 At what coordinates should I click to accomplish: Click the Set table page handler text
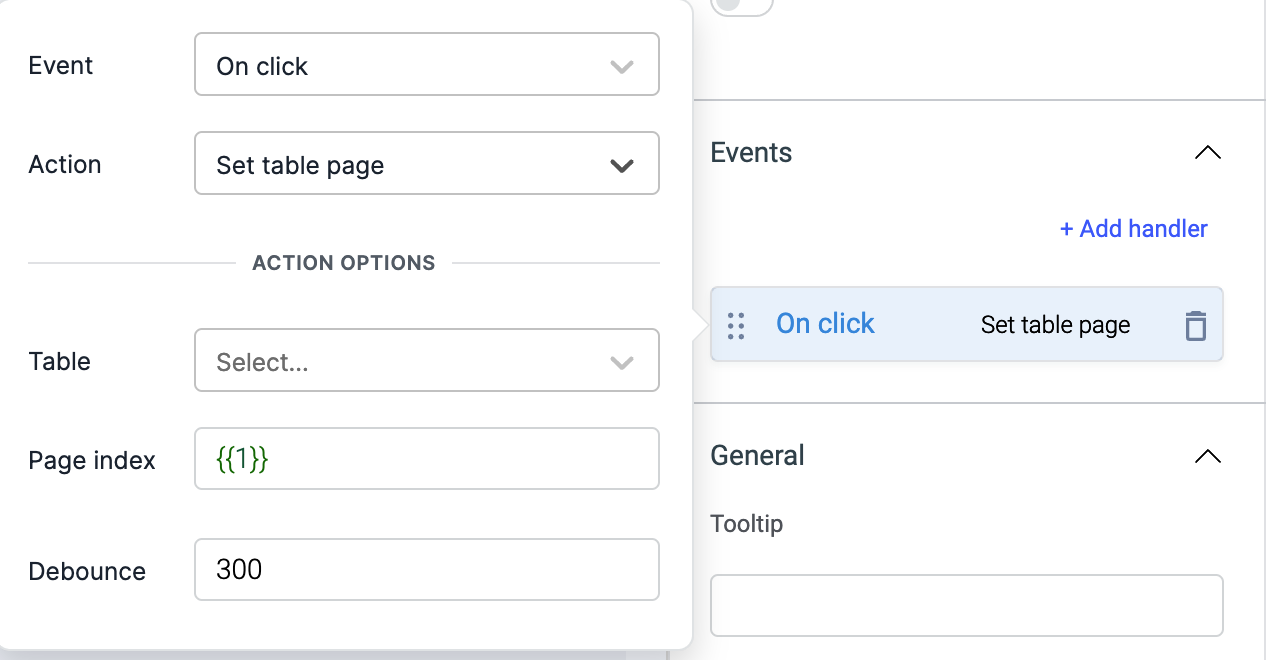[1055, 325]
